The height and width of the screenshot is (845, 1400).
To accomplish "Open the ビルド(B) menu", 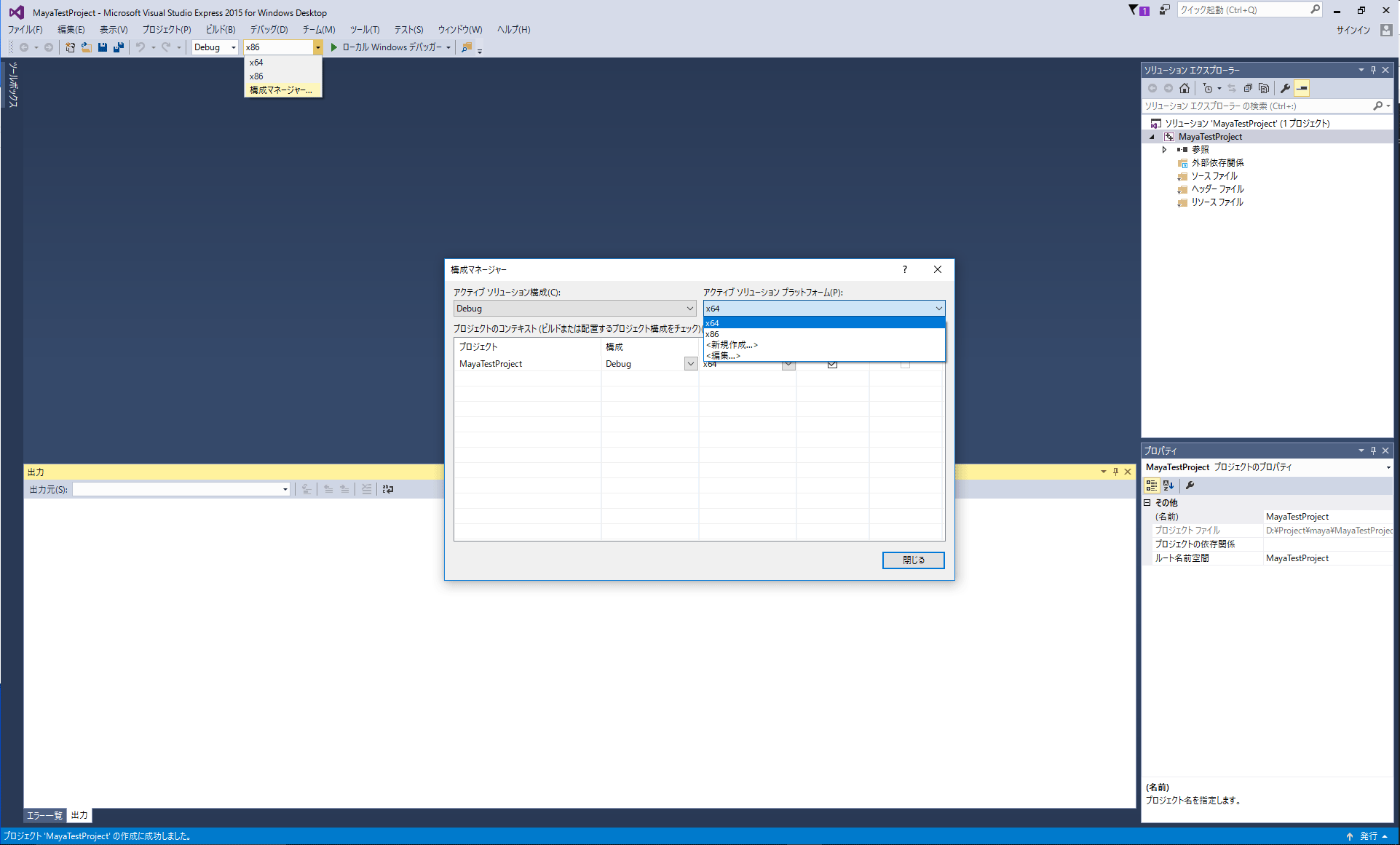I will pos(221,30).
